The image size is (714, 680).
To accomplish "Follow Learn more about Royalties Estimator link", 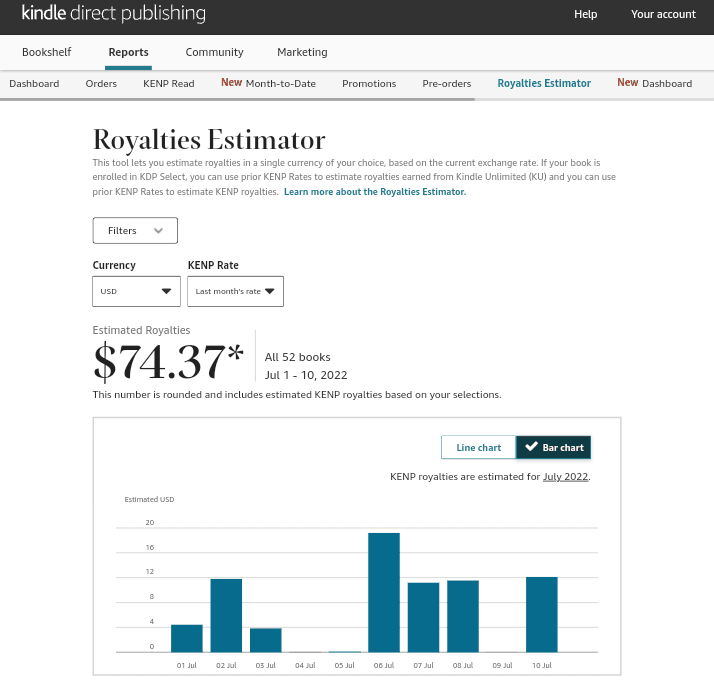I will pos(375,192).
